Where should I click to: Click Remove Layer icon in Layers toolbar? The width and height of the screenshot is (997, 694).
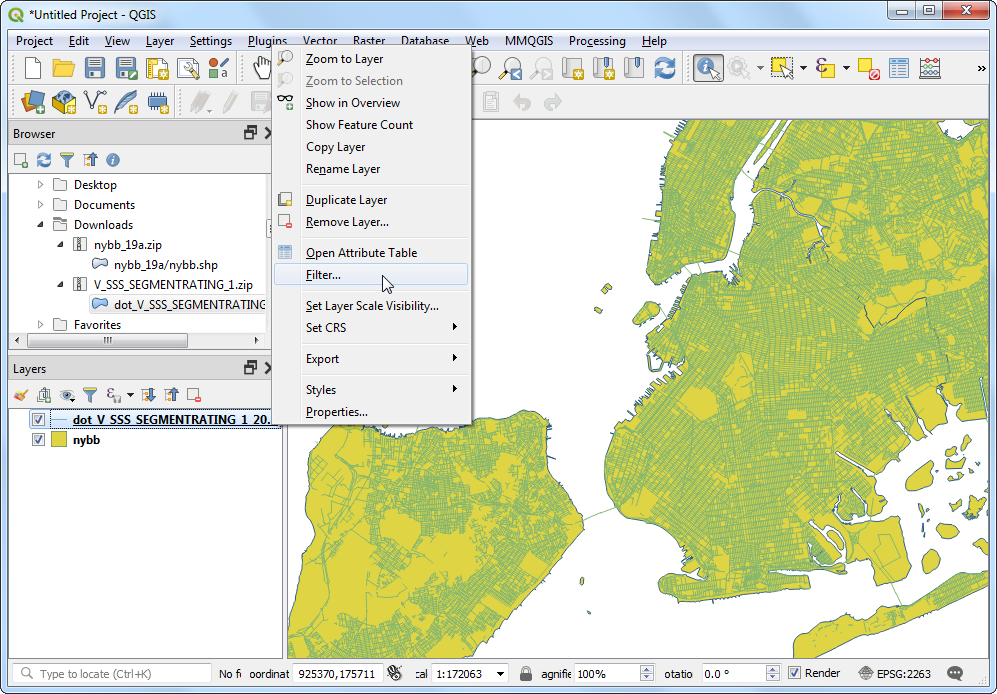[195, 395]
